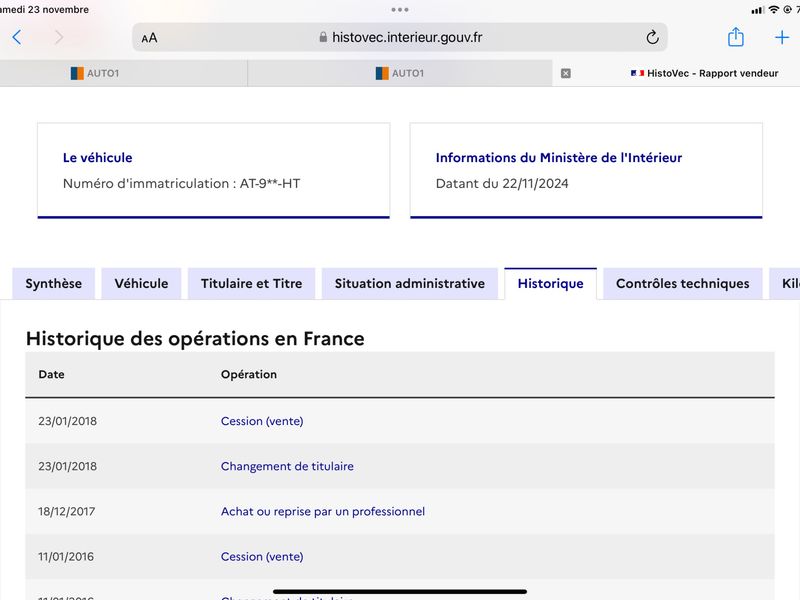
Task: Tap the lock icon in address bar
Action: [323, 37]
